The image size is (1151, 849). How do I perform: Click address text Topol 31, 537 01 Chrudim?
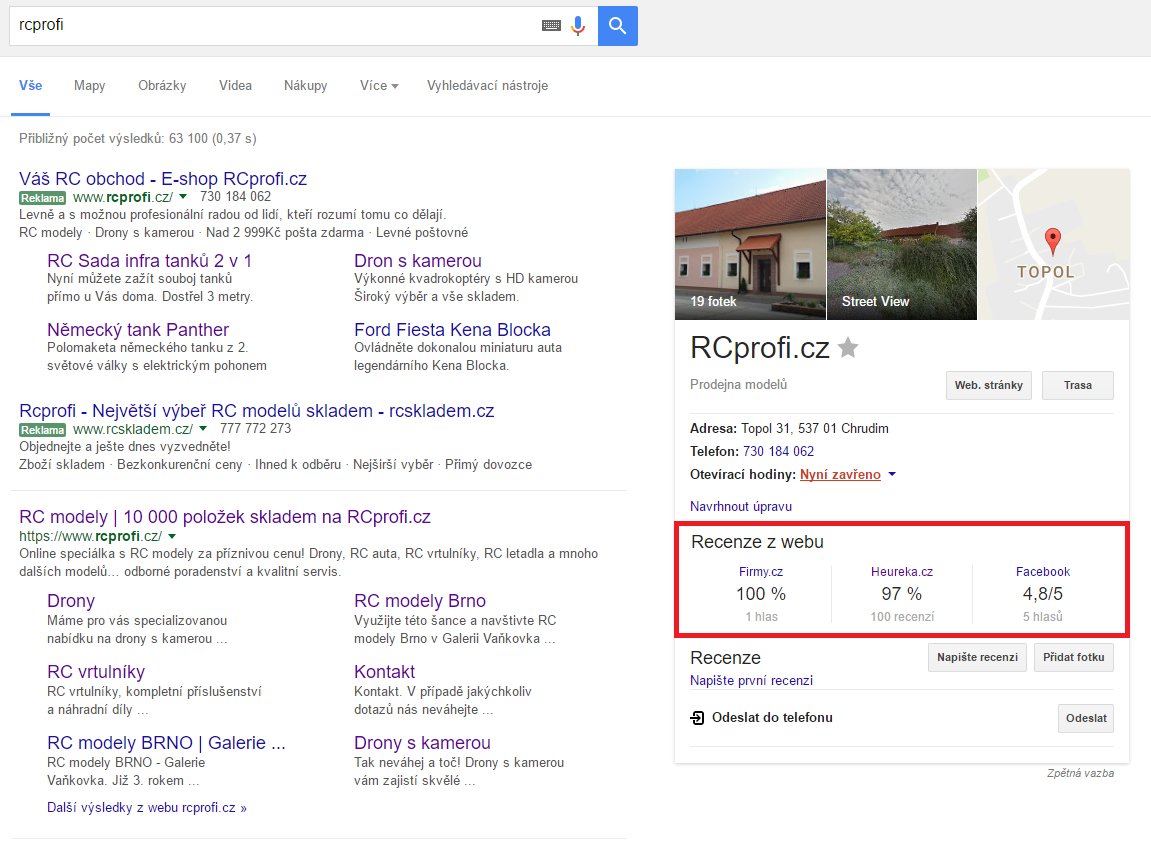point(815,429)
